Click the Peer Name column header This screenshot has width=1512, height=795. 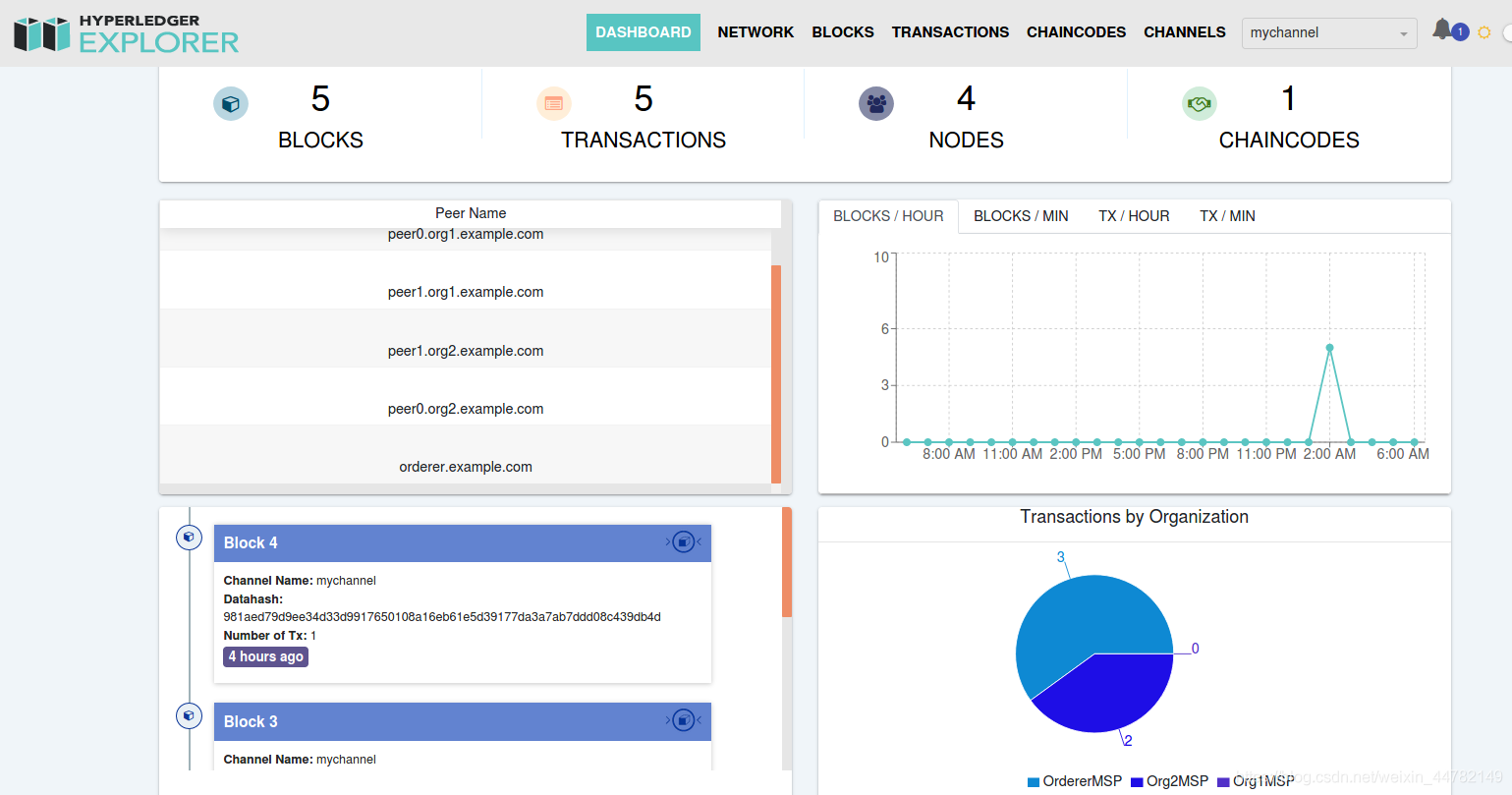[x=471, y=213]
